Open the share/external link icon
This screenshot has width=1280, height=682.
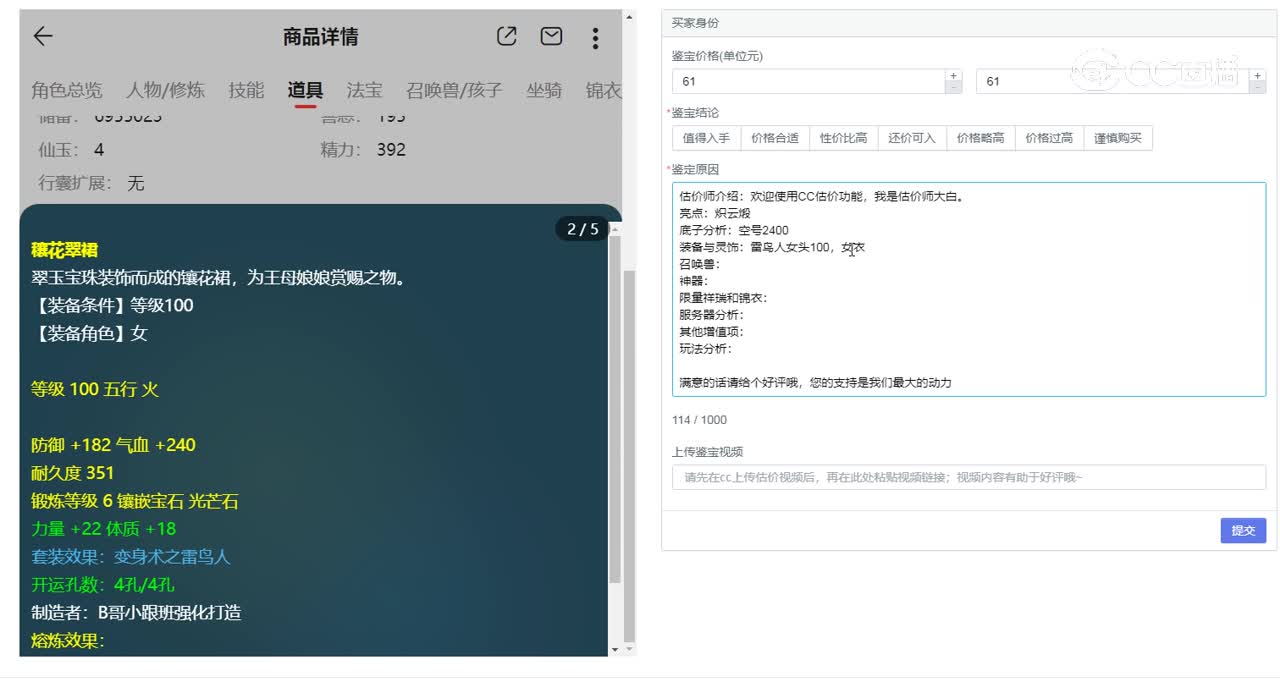pos(507,37)
